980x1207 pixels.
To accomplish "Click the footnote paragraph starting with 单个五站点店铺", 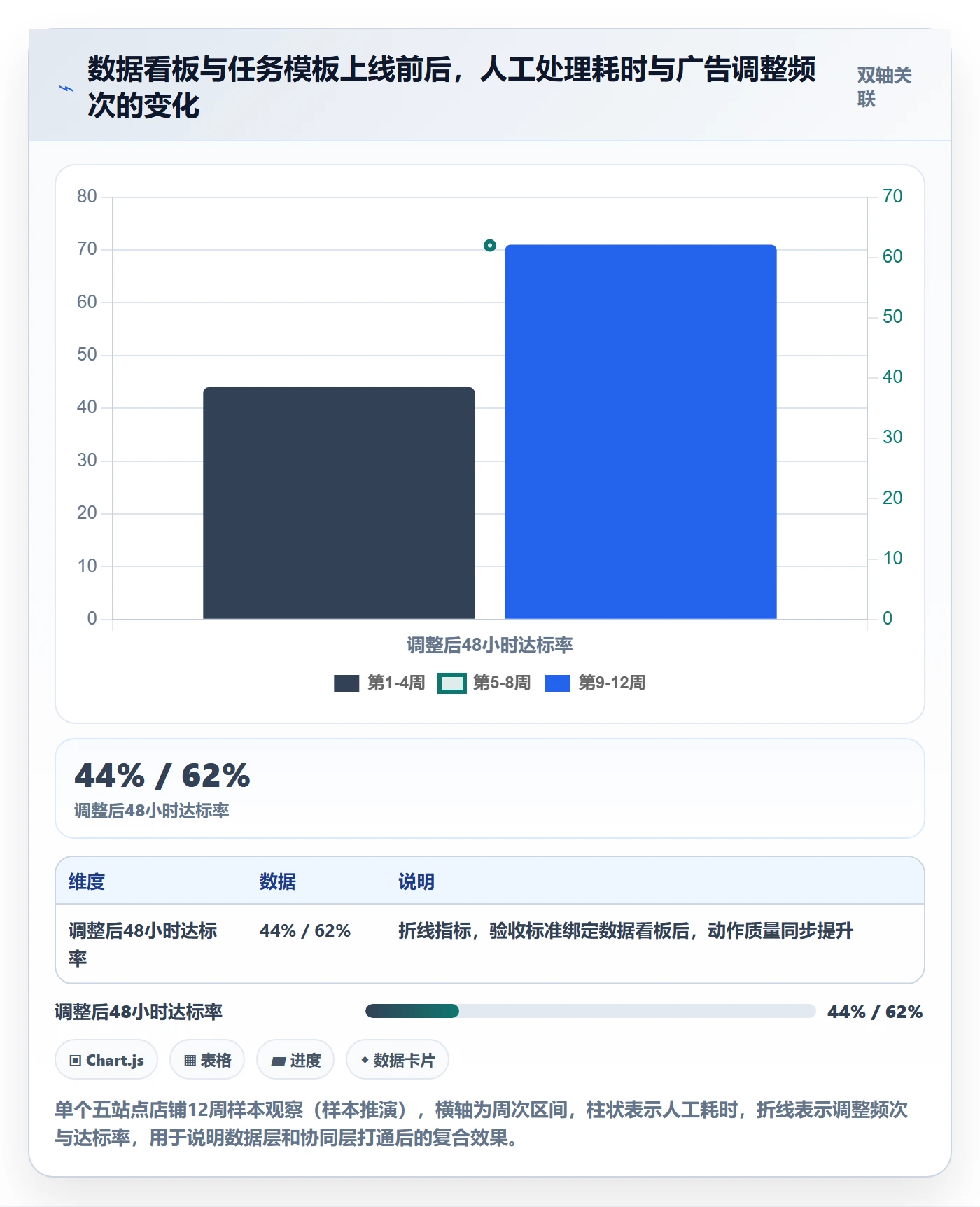I will pyautogui.click(x=482, y=1124).
